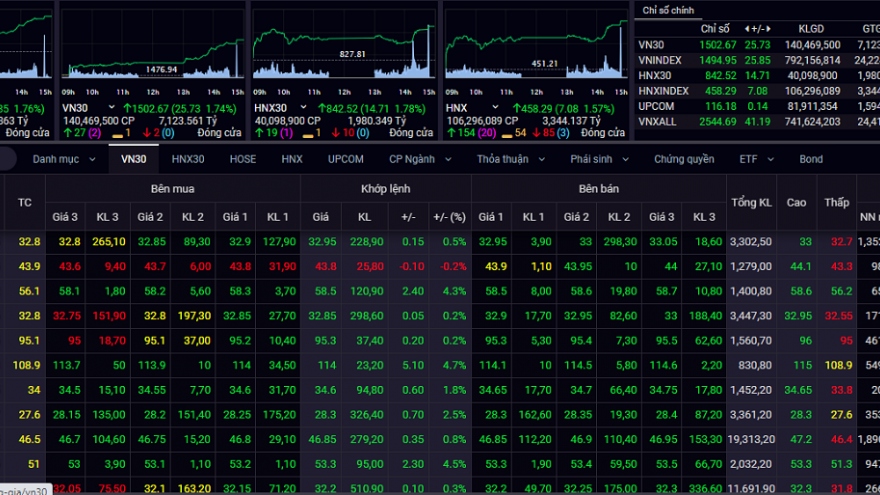Click the green up arrow beside the HNX30 index value
Image resolution: width=880 pixels, height=495 pixels.
pyautogui.click(x=321, y=107)
